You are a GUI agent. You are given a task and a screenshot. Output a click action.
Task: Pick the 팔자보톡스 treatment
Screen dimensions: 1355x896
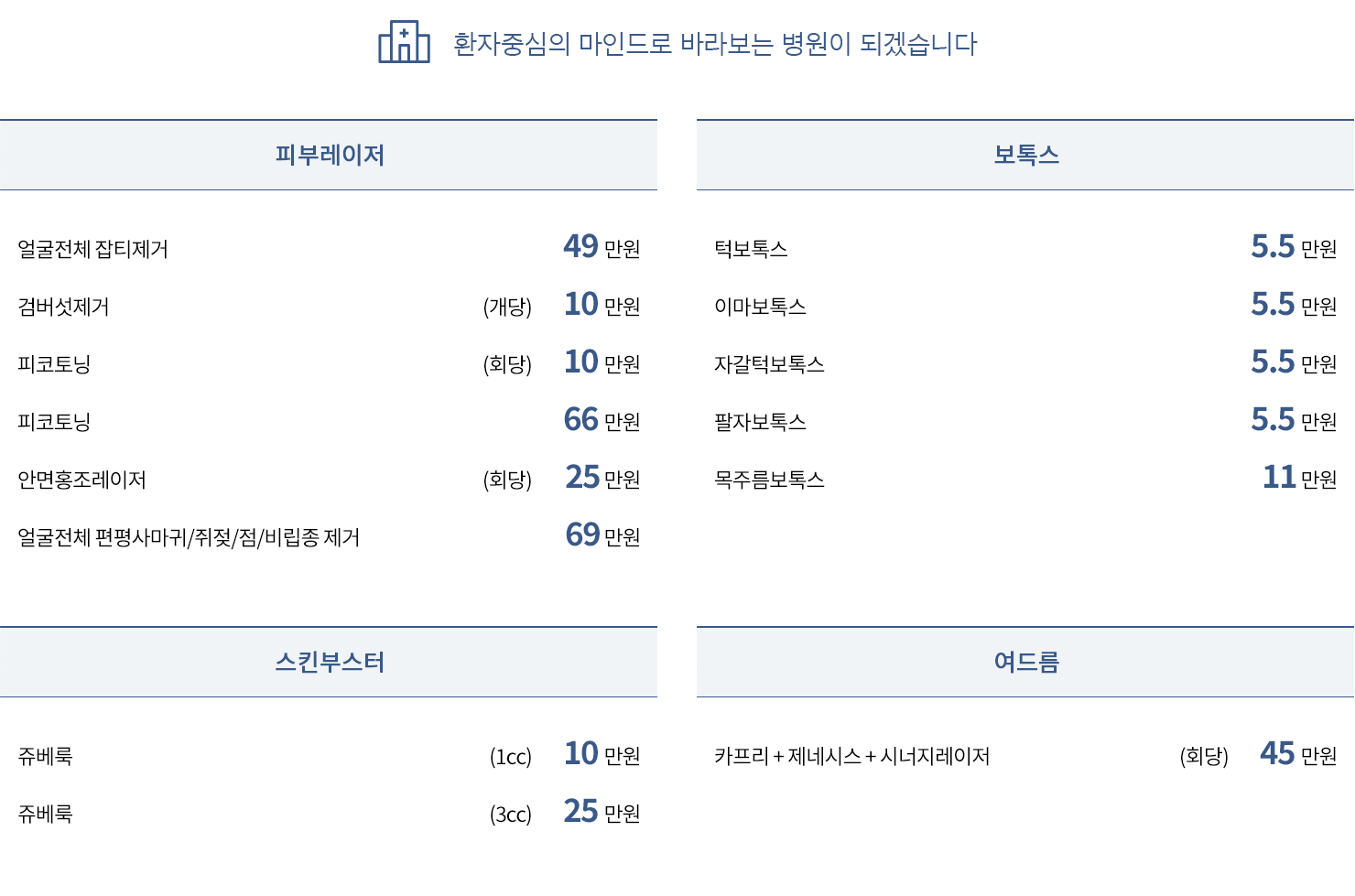[x=760, y=422]
